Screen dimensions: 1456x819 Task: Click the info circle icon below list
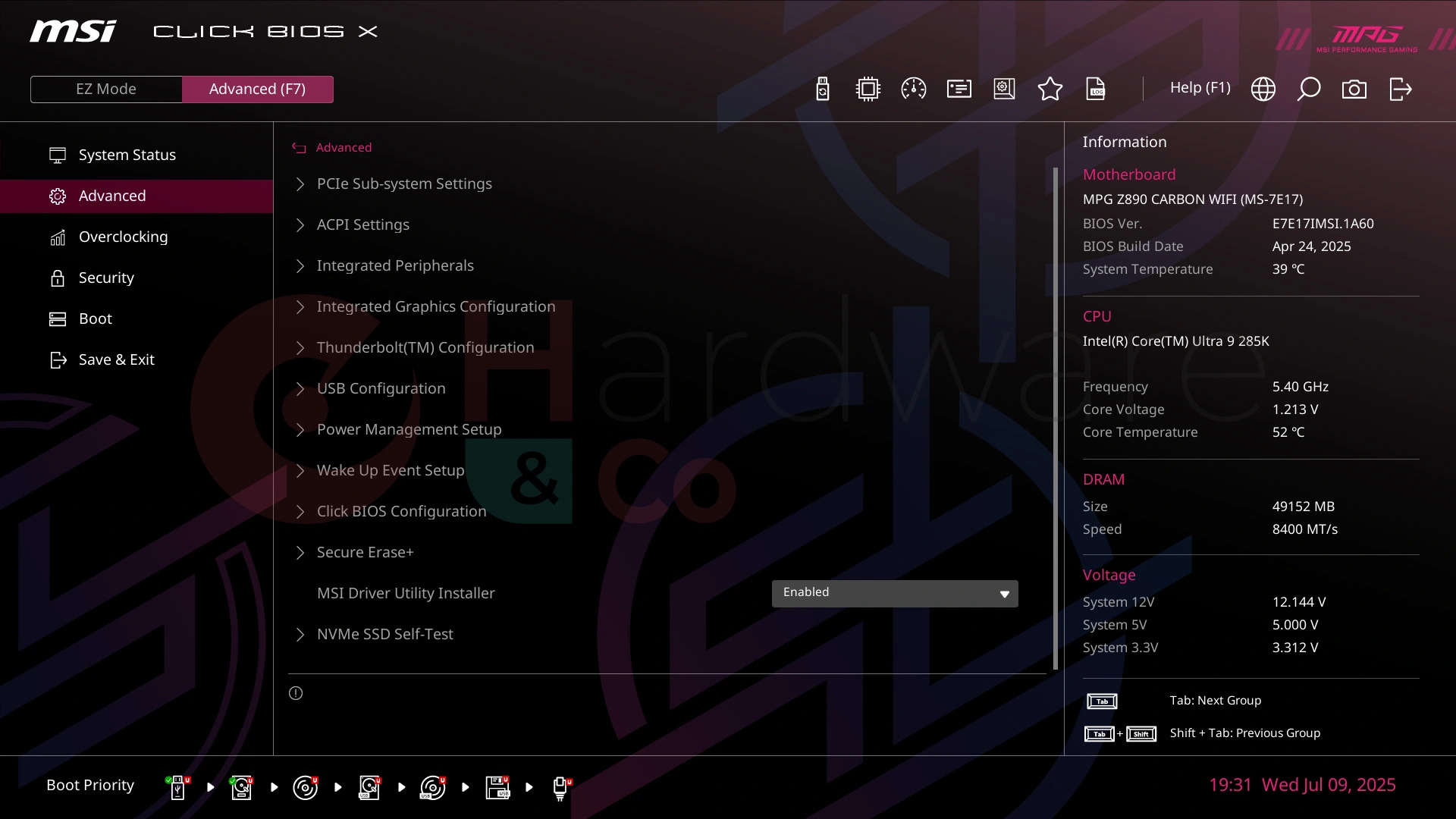pos(296,693)
